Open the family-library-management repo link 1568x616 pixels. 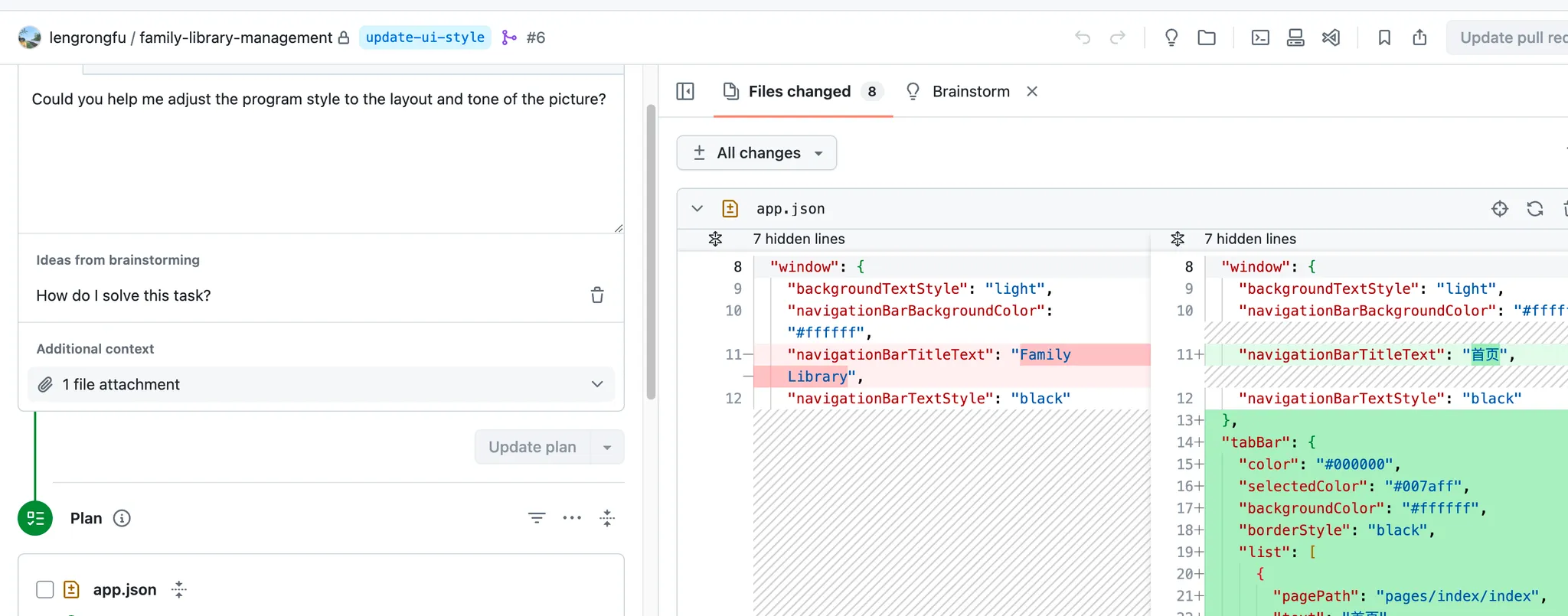coord(236,37)
